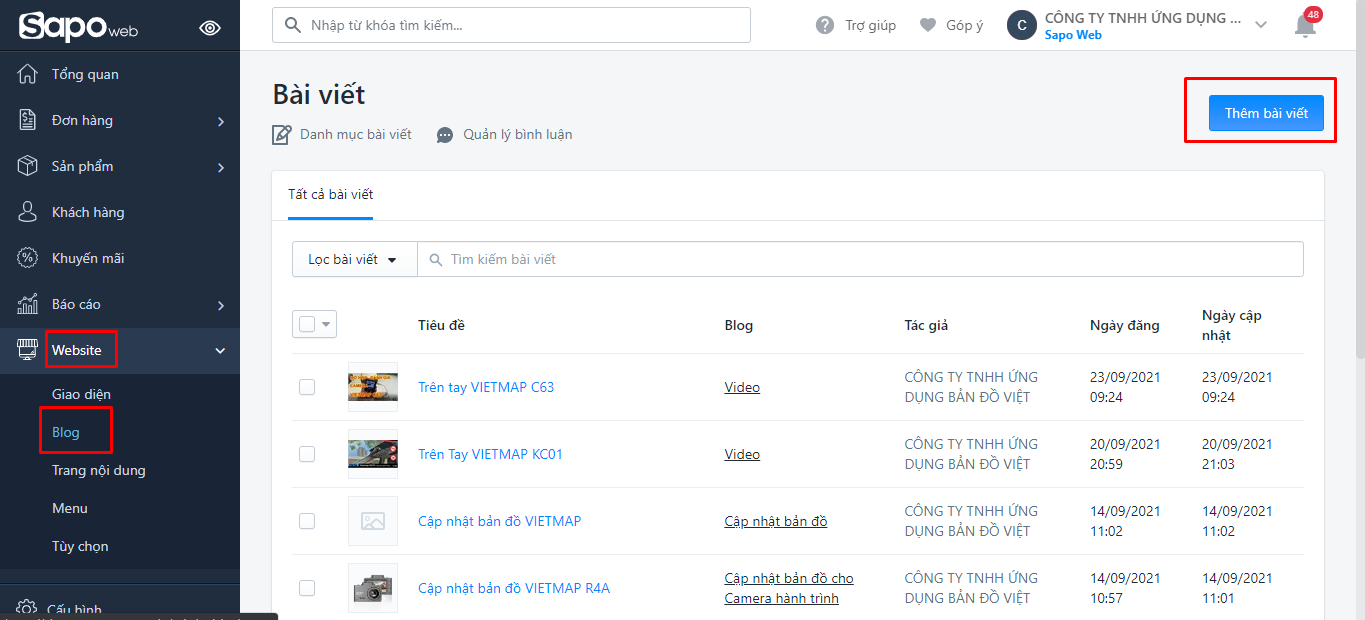Open the bulk-select dropdown arrow in header
Screen dimensions: 1365x620
point(326,324)
